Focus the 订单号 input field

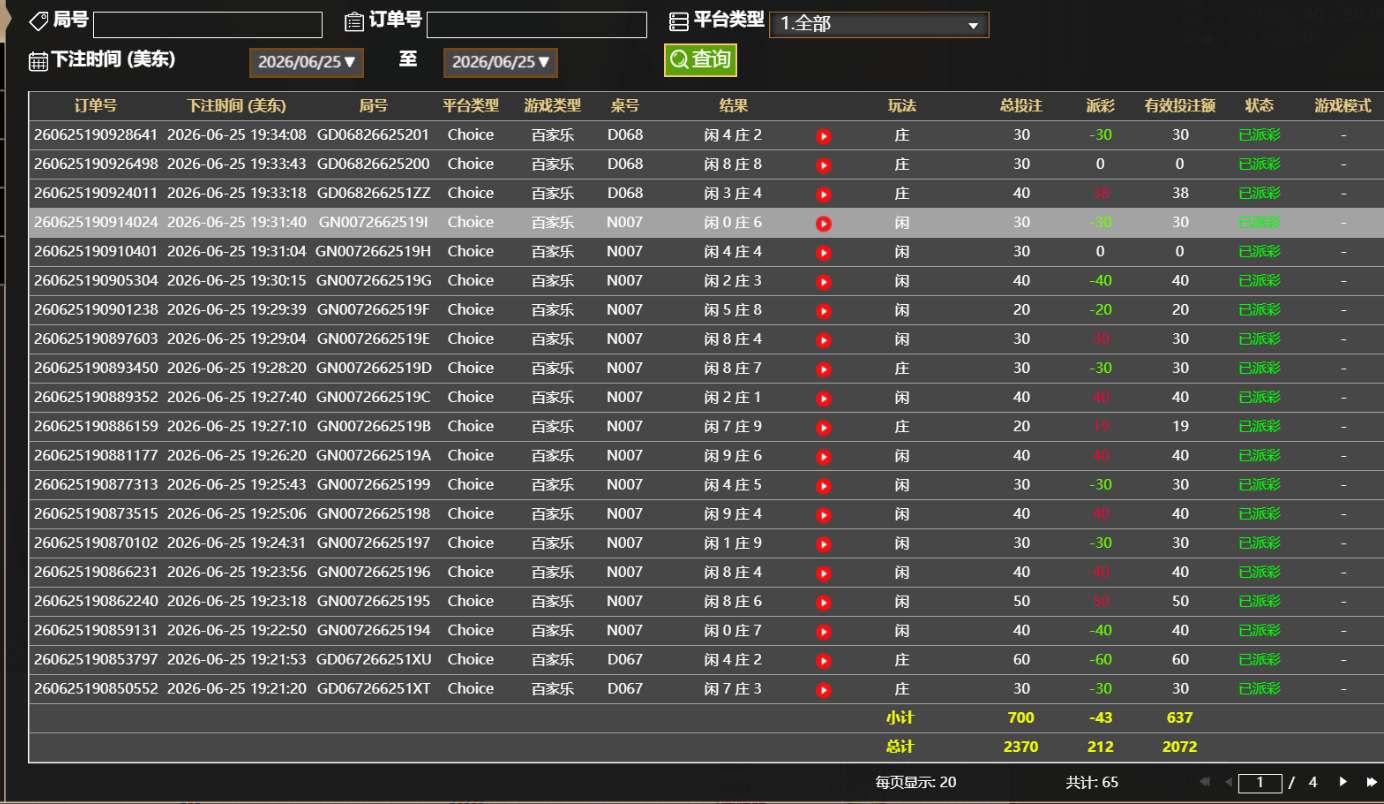coord(537,25)
